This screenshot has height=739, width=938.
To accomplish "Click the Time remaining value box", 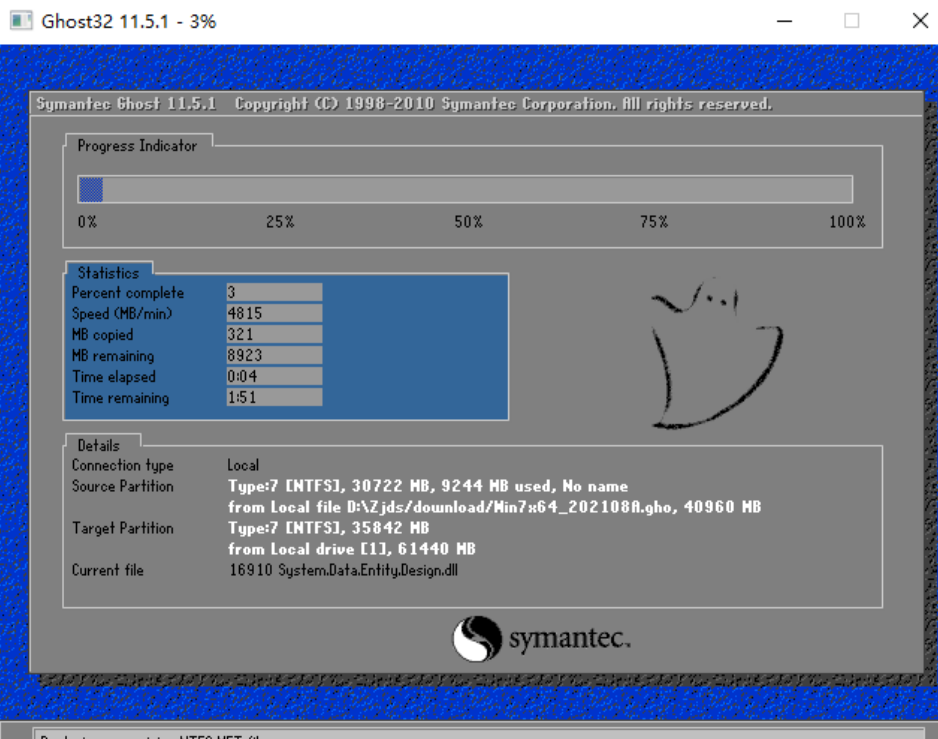I will [274, 397].
